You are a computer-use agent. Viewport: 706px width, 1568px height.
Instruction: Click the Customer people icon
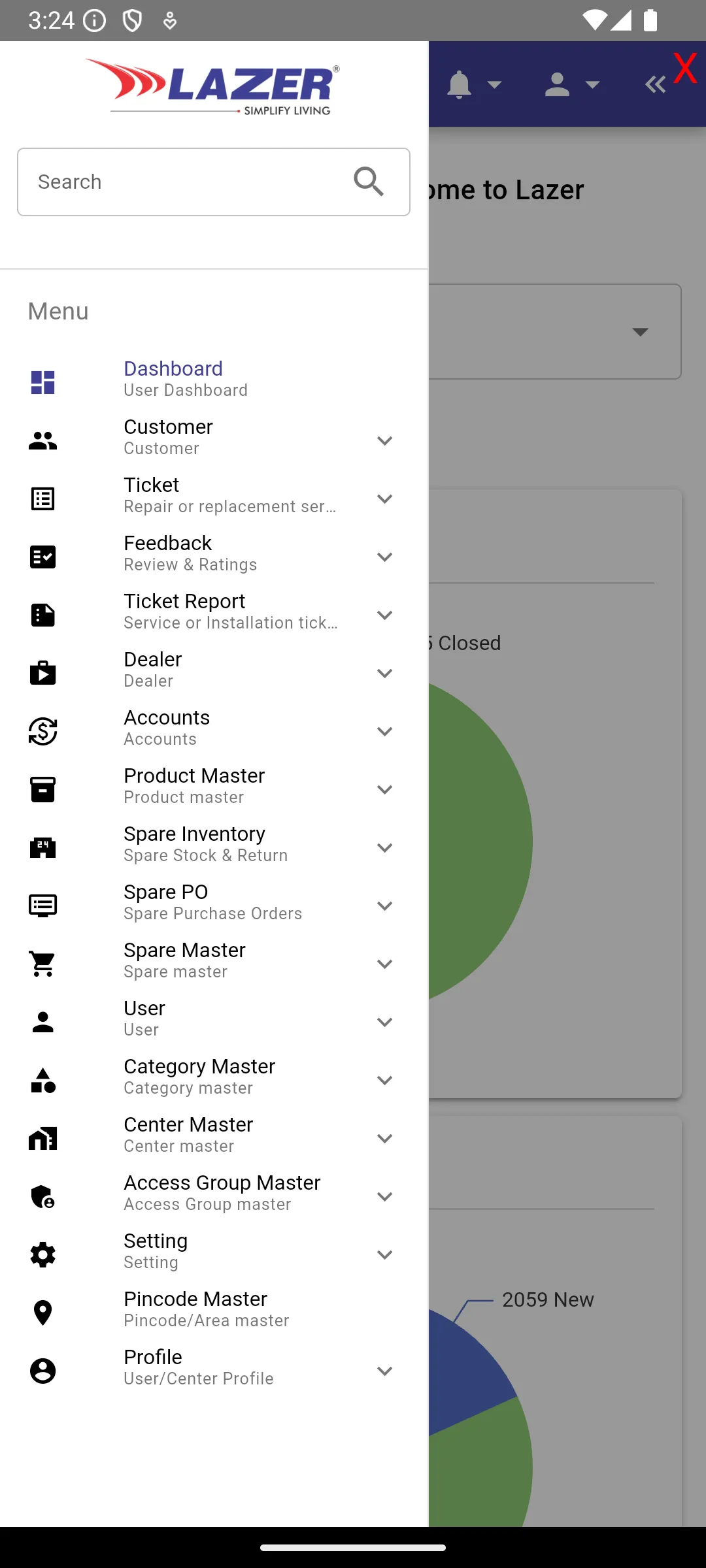tap(43, 441)
